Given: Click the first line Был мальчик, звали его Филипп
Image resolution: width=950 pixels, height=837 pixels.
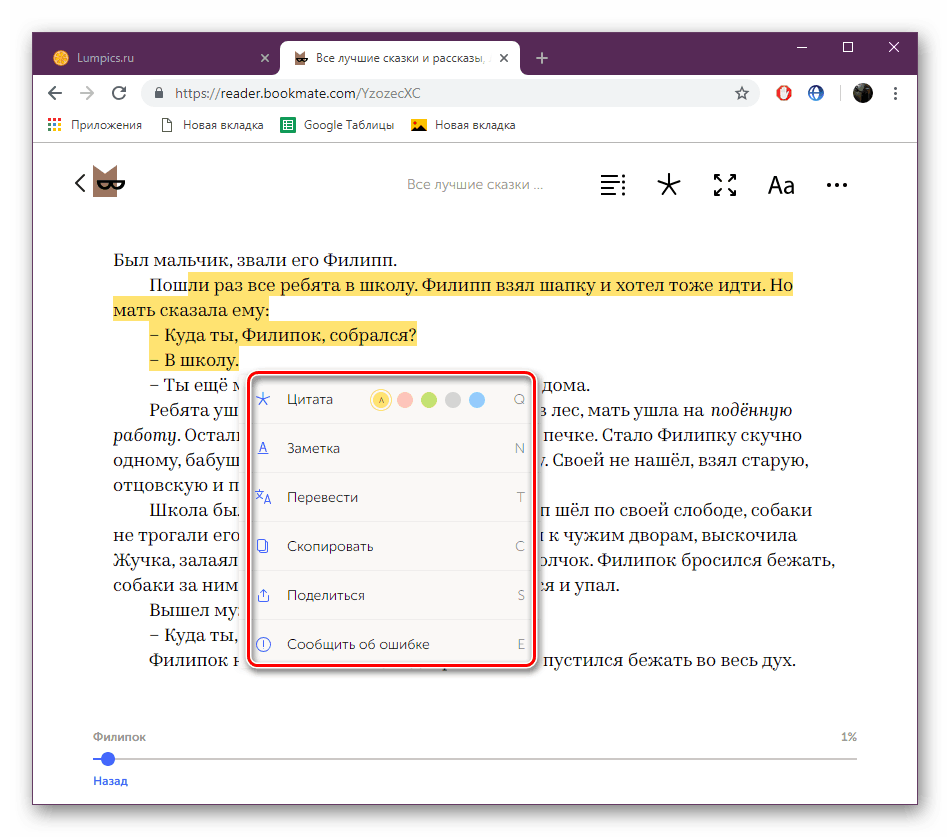Looking at the screenshot, I should [x=255, y=260].
